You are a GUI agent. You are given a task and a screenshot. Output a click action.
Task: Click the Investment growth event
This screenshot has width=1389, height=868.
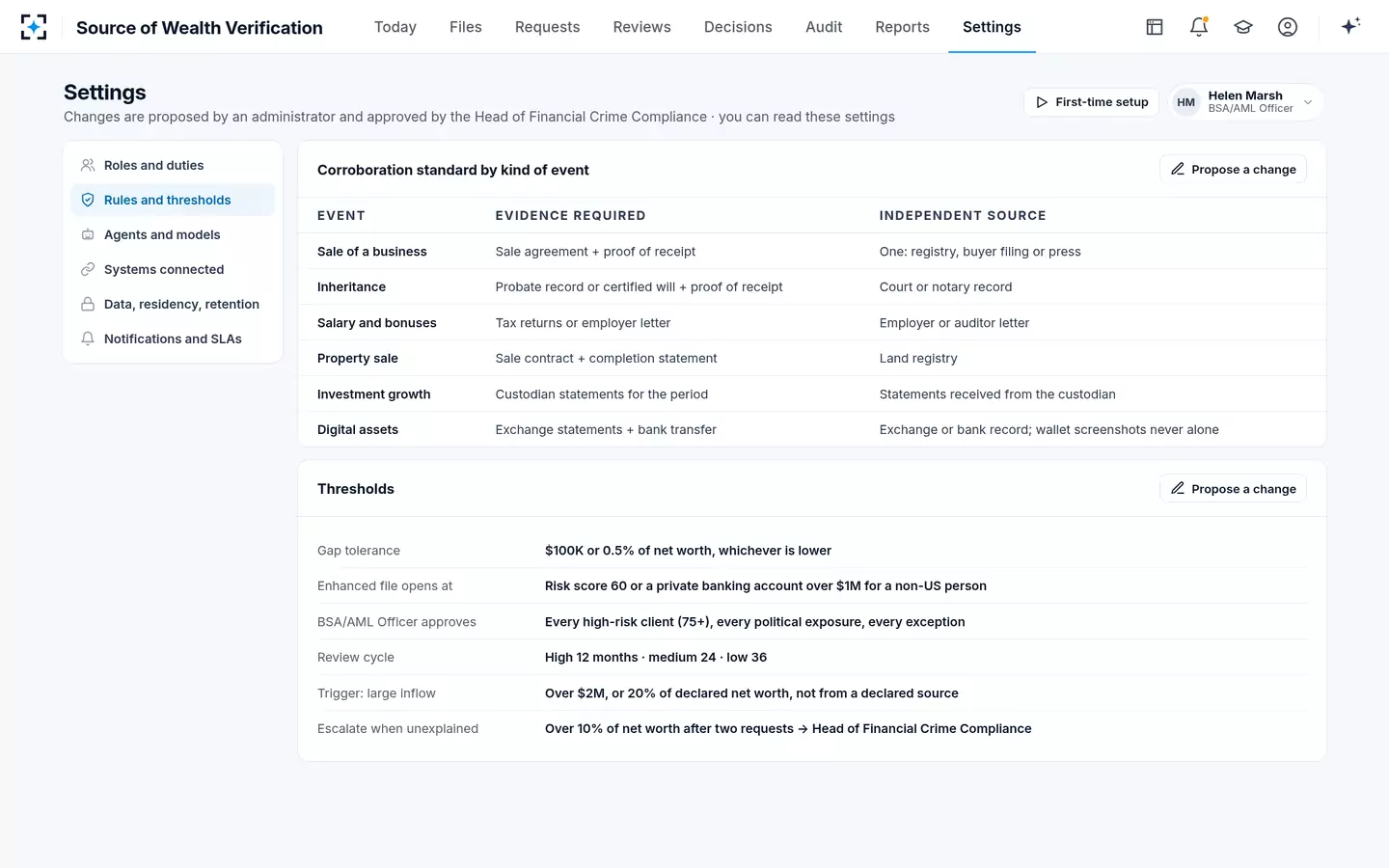(812, 394)
